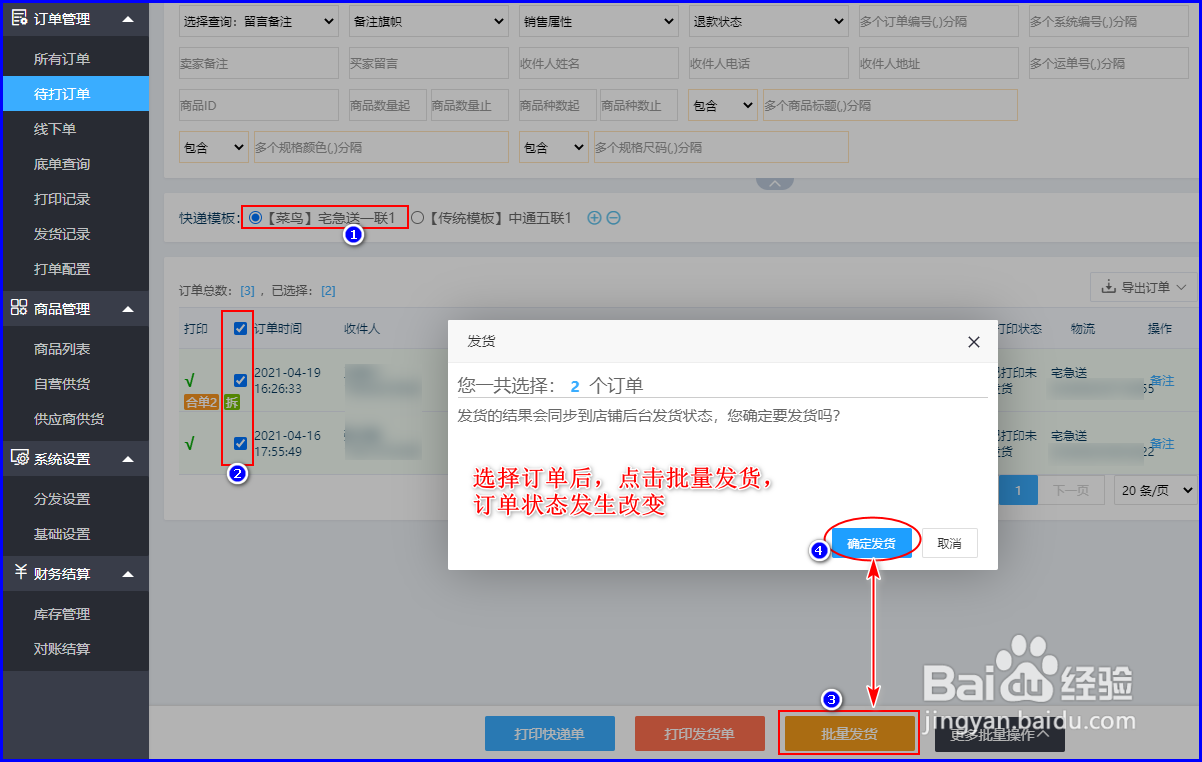Viewport: 1202px width, 762px height.
Task: Click the ⊖ icon to remove an express template
Action: pyautogui.click(x=615, y=217)
